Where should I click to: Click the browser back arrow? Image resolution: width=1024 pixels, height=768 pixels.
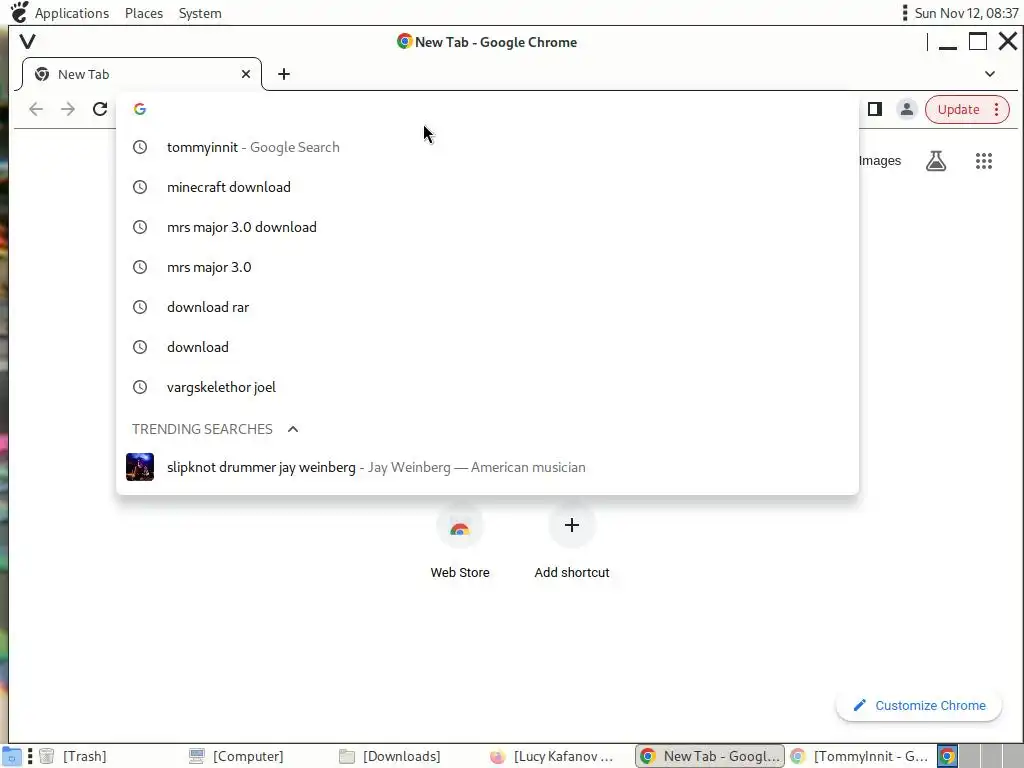pos(36,109)
